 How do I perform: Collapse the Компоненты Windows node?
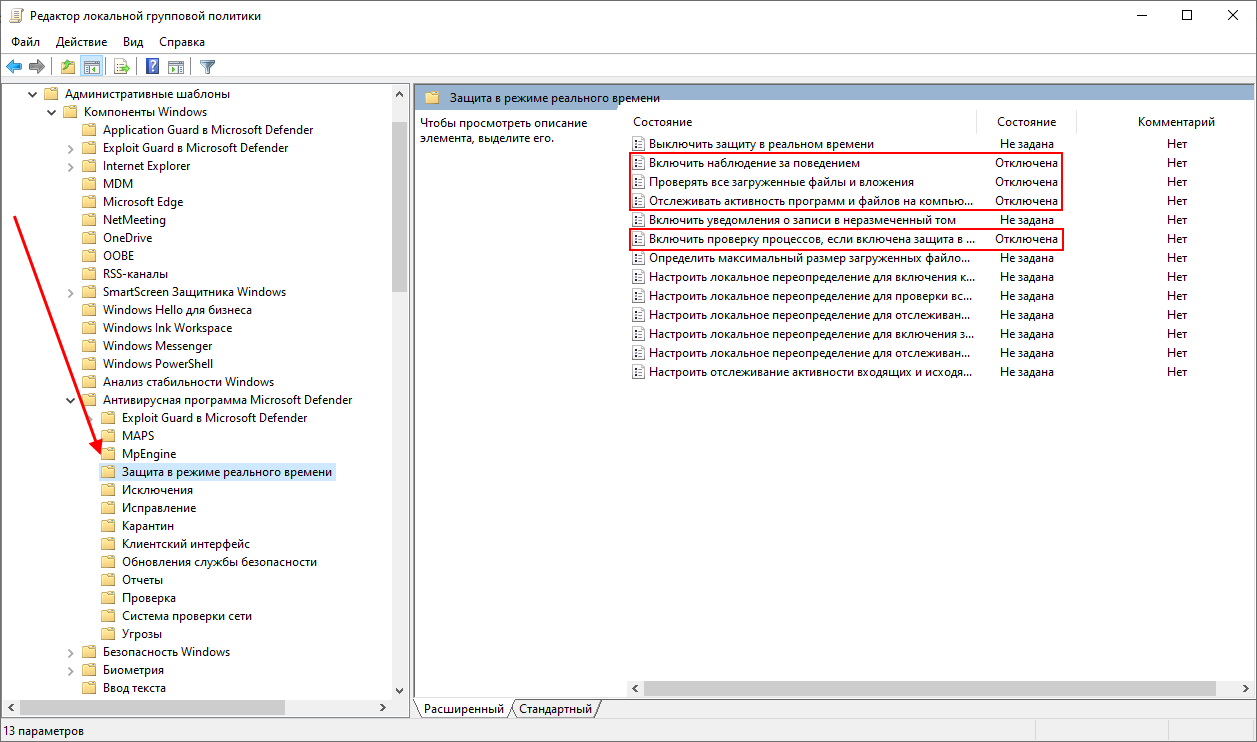(x=51, y=112)
